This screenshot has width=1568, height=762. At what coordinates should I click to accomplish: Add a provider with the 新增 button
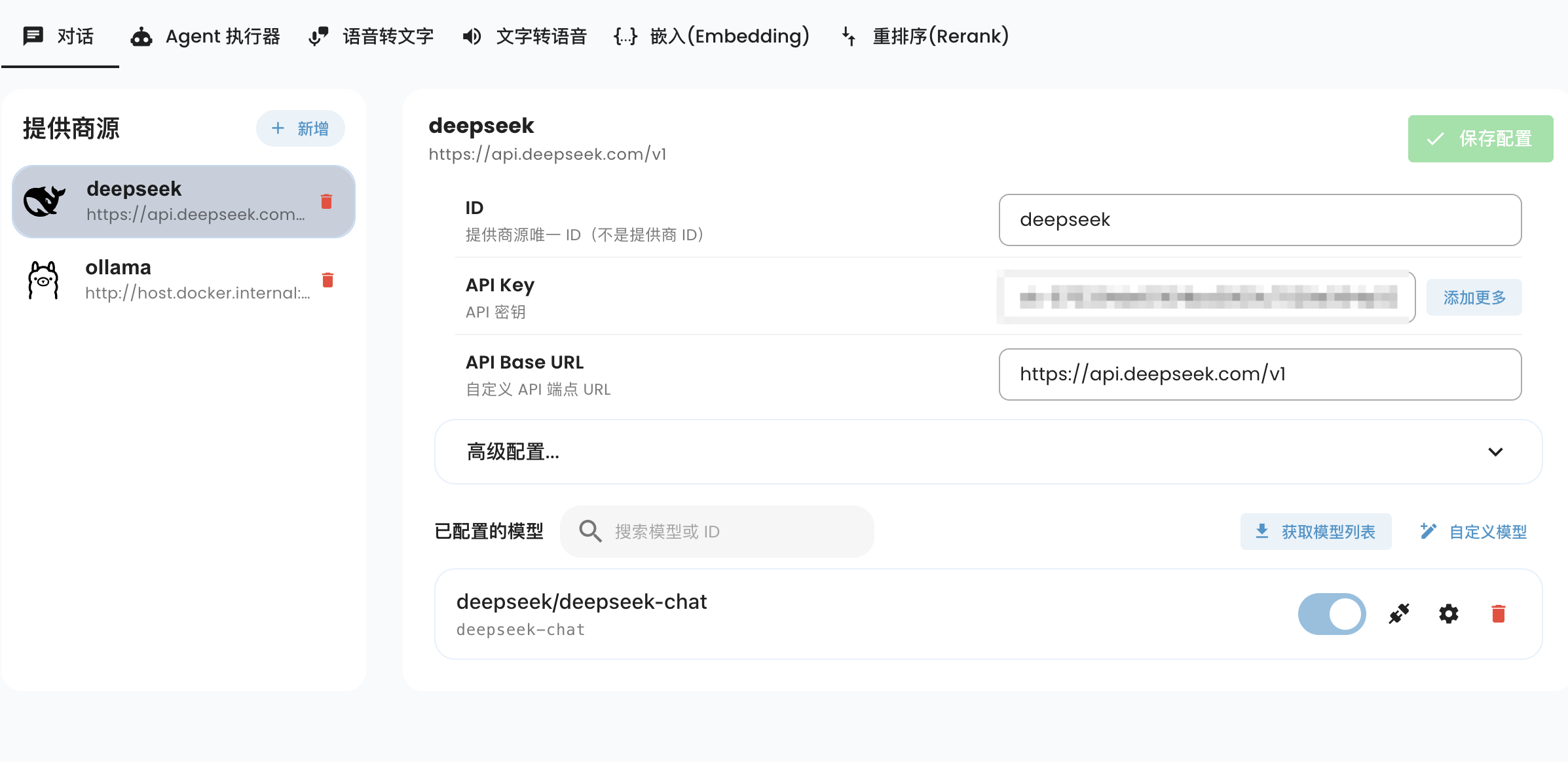[x=301, y=128]
